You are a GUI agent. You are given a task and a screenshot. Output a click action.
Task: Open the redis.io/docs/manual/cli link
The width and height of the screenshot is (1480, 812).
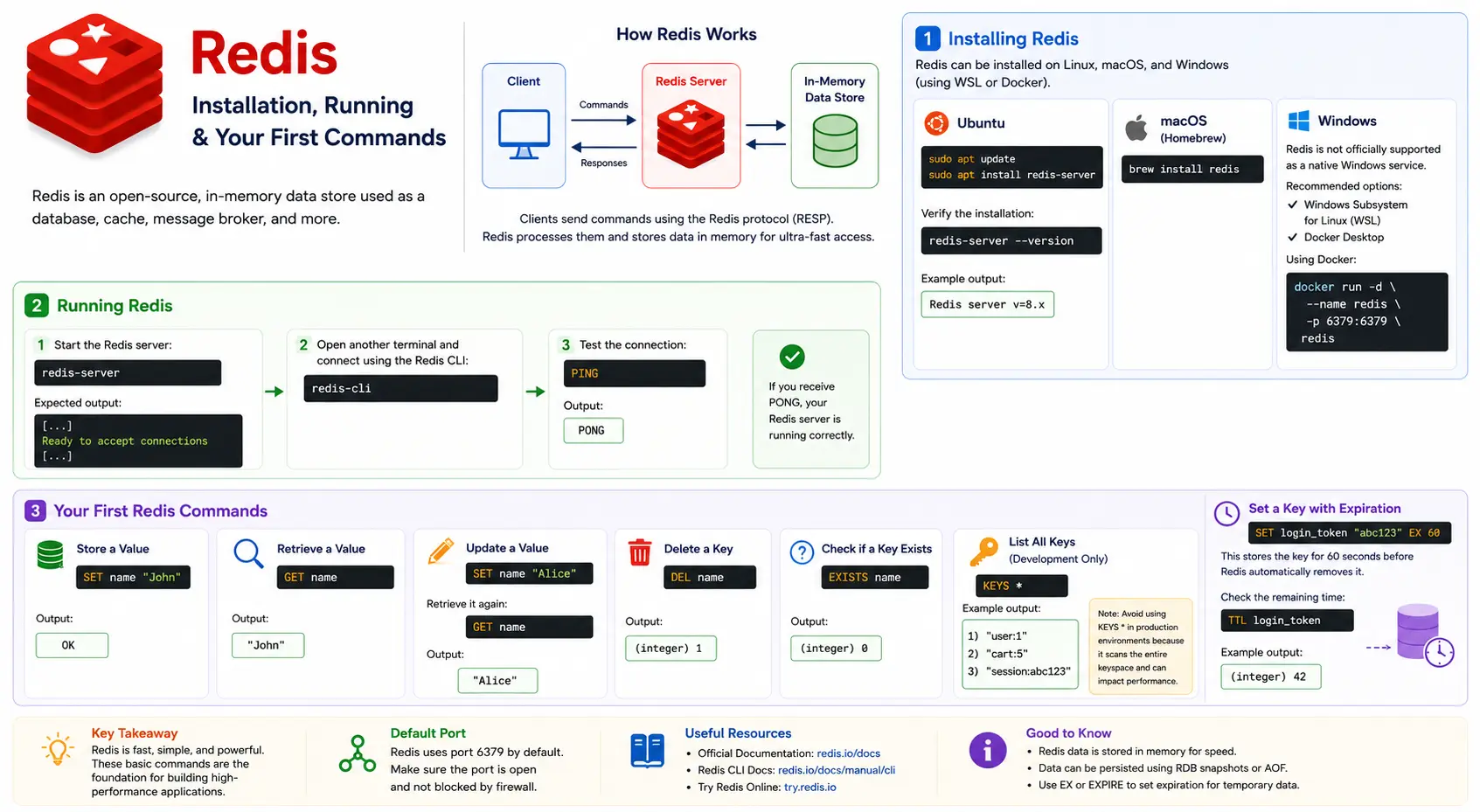pyautogui.click(x=837, y=770)
